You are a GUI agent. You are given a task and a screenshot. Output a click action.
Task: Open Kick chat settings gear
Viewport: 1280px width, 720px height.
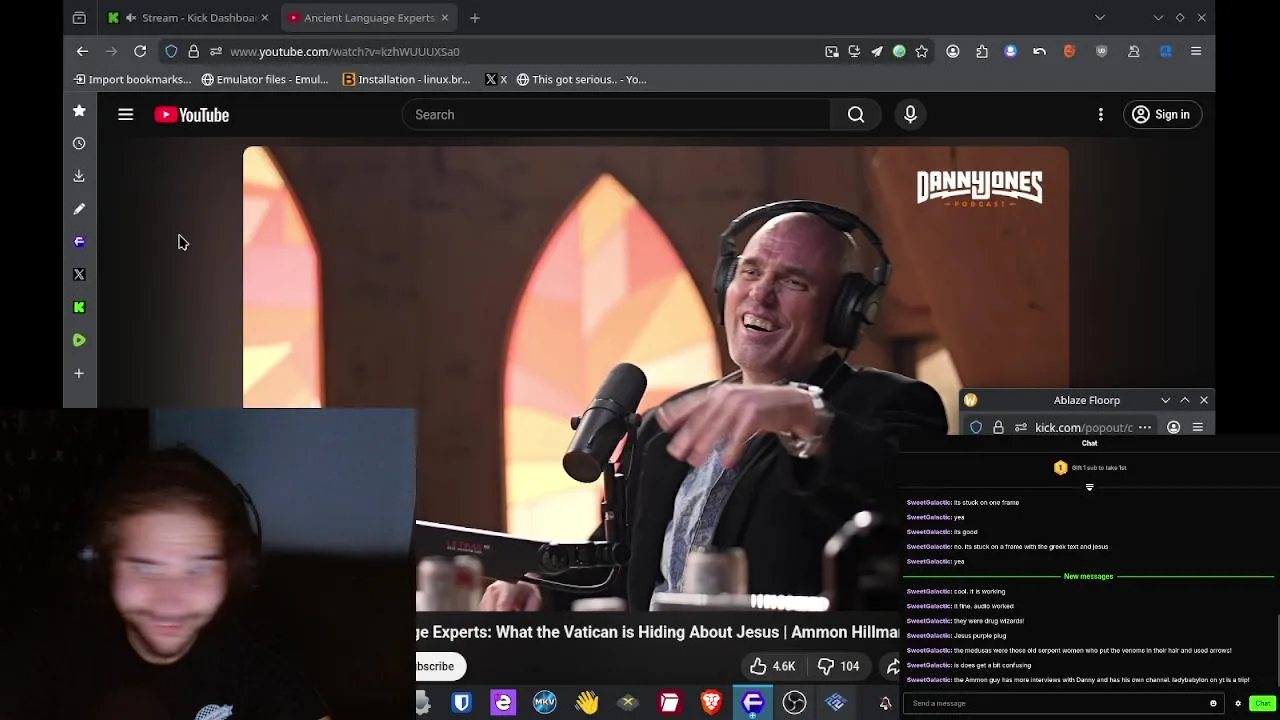pyautogui.click(x=1238, y=703)
